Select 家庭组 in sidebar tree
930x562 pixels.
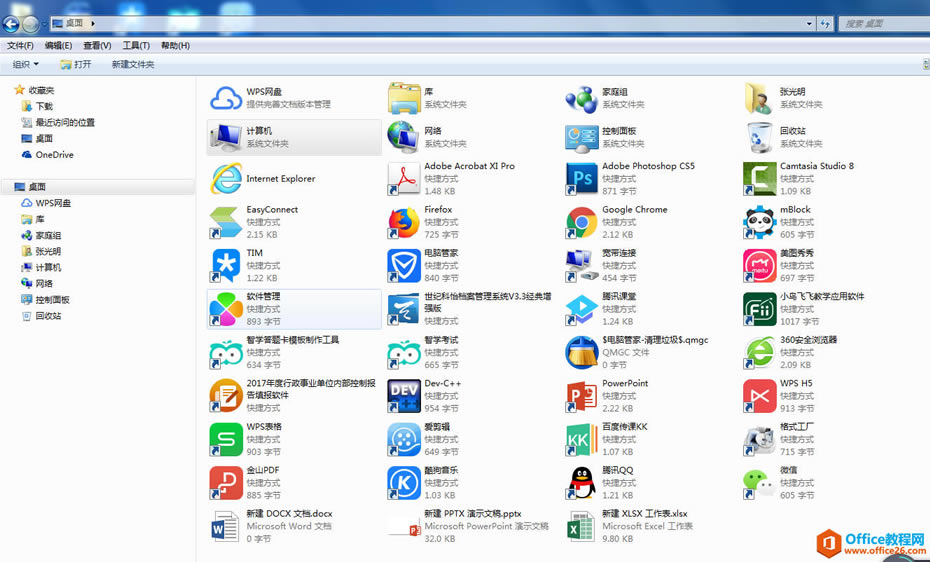tap(42, 235)
